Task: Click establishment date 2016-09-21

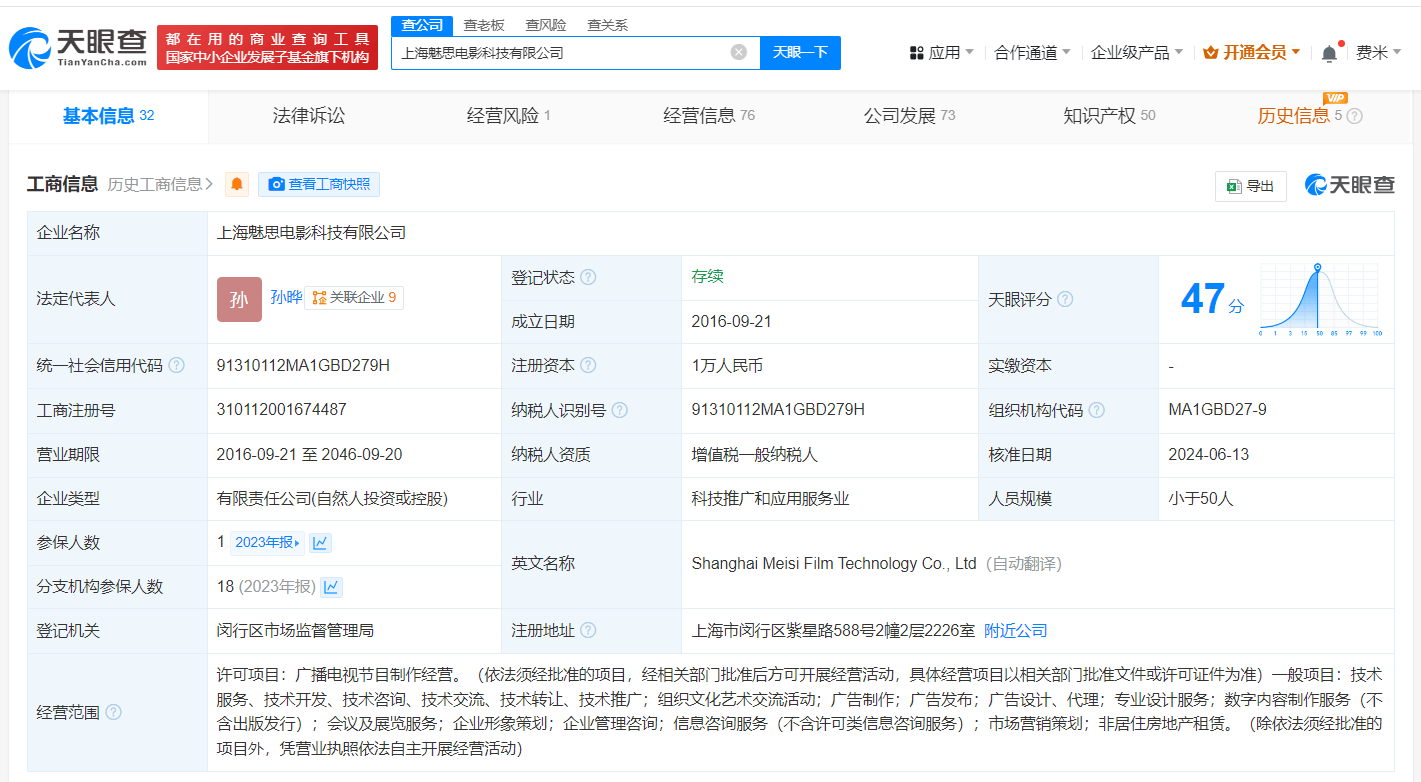Action: pos(731,322)
